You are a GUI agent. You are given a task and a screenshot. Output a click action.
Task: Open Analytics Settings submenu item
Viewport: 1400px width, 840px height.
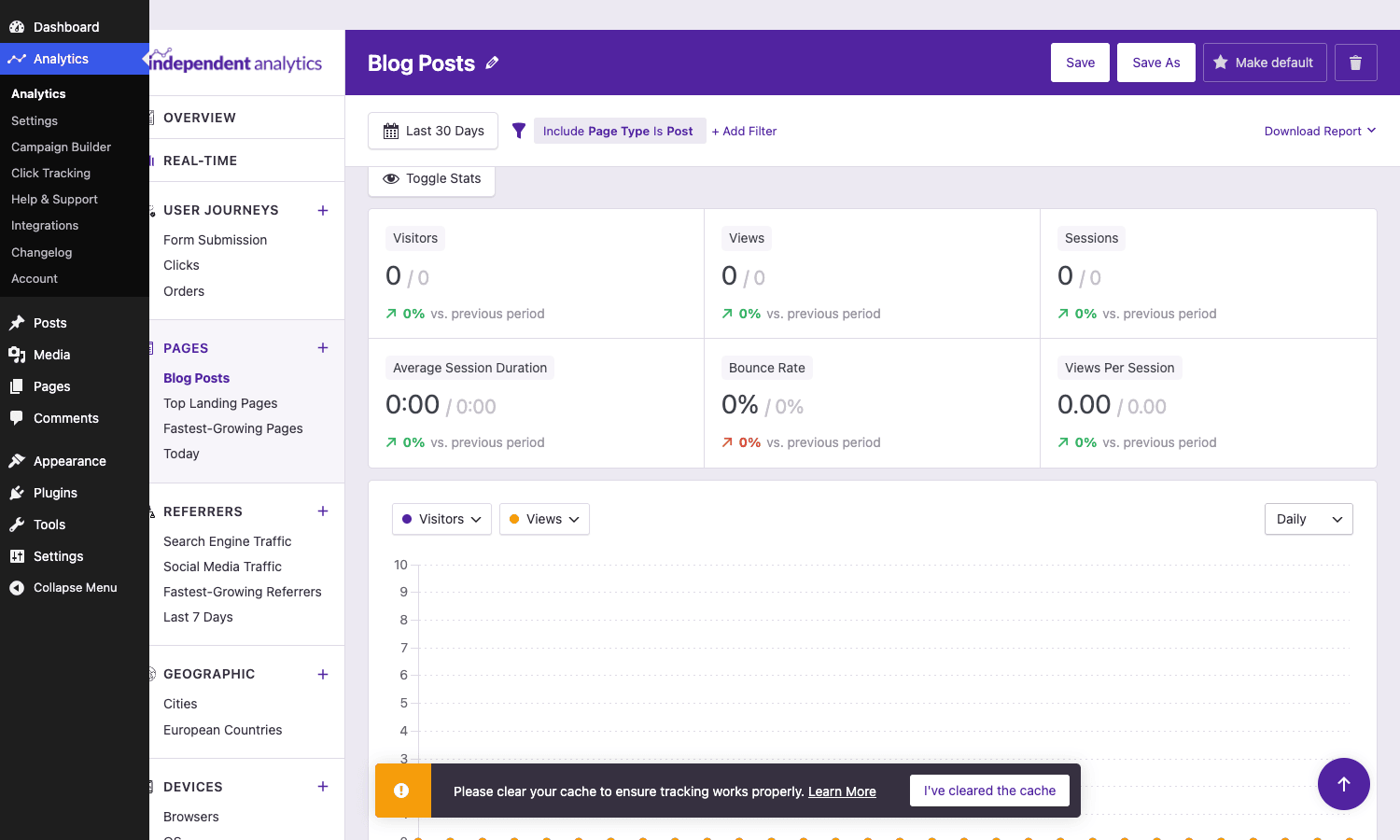pyautogui.click(x=35, y=120)
